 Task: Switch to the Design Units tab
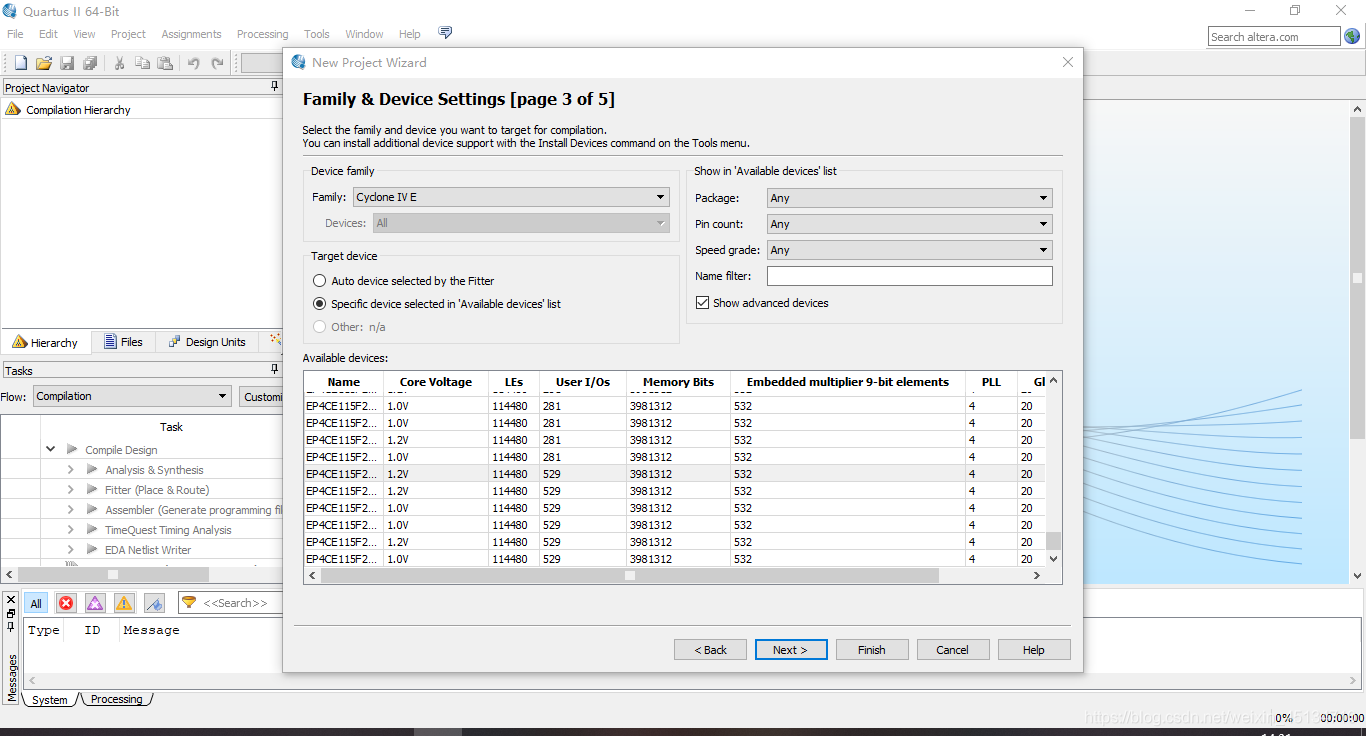click(206, 342)
